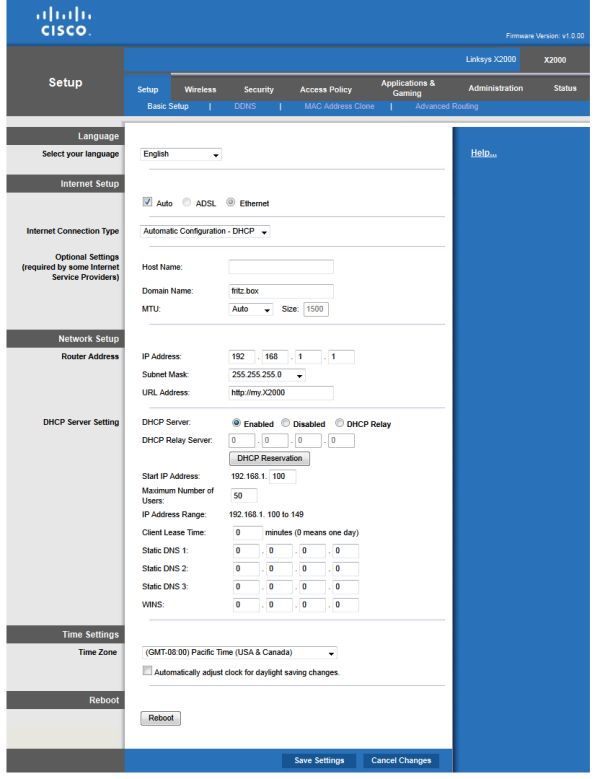Open the MTU mode dropdown

click(x=251, y=310)
